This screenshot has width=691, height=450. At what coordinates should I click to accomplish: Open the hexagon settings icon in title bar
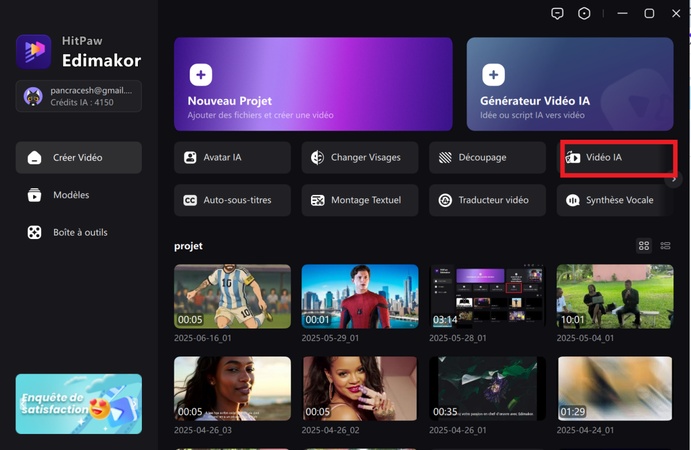[585, 13]
